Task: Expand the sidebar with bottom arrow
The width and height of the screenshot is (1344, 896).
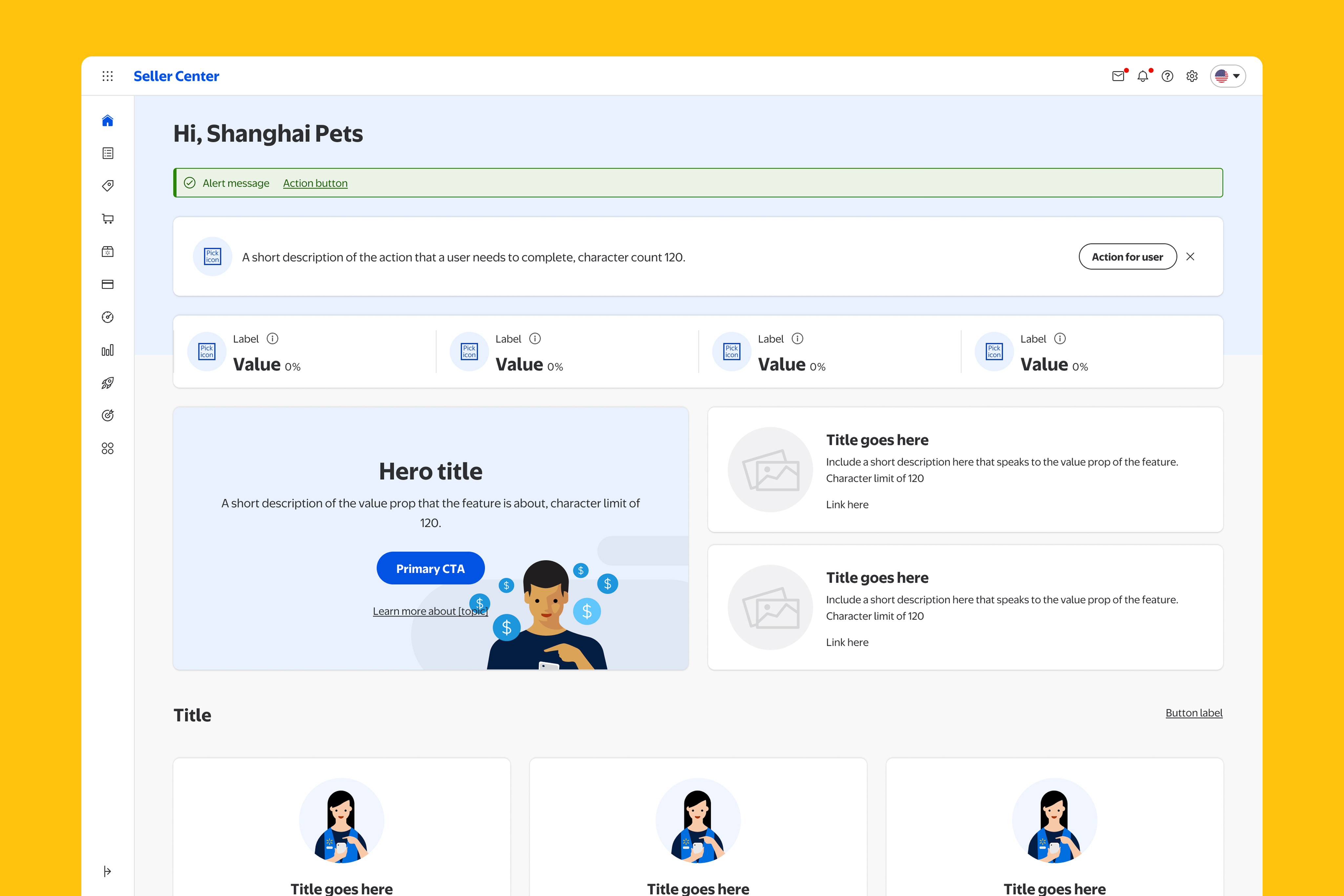Action: [x=108, y=871]
